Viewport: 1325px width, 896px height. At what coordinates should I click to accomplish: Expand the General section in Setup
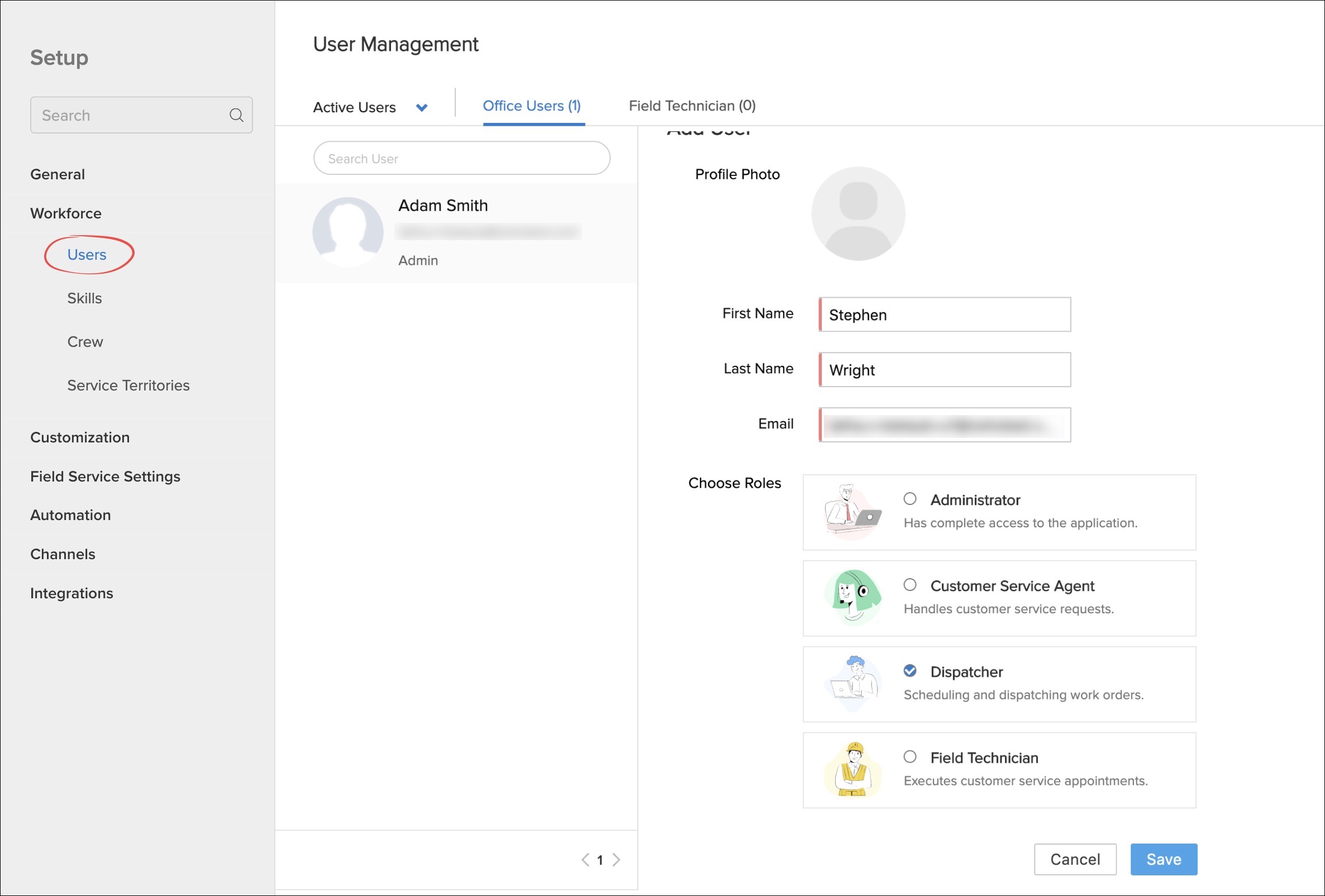tap(58, 174)
